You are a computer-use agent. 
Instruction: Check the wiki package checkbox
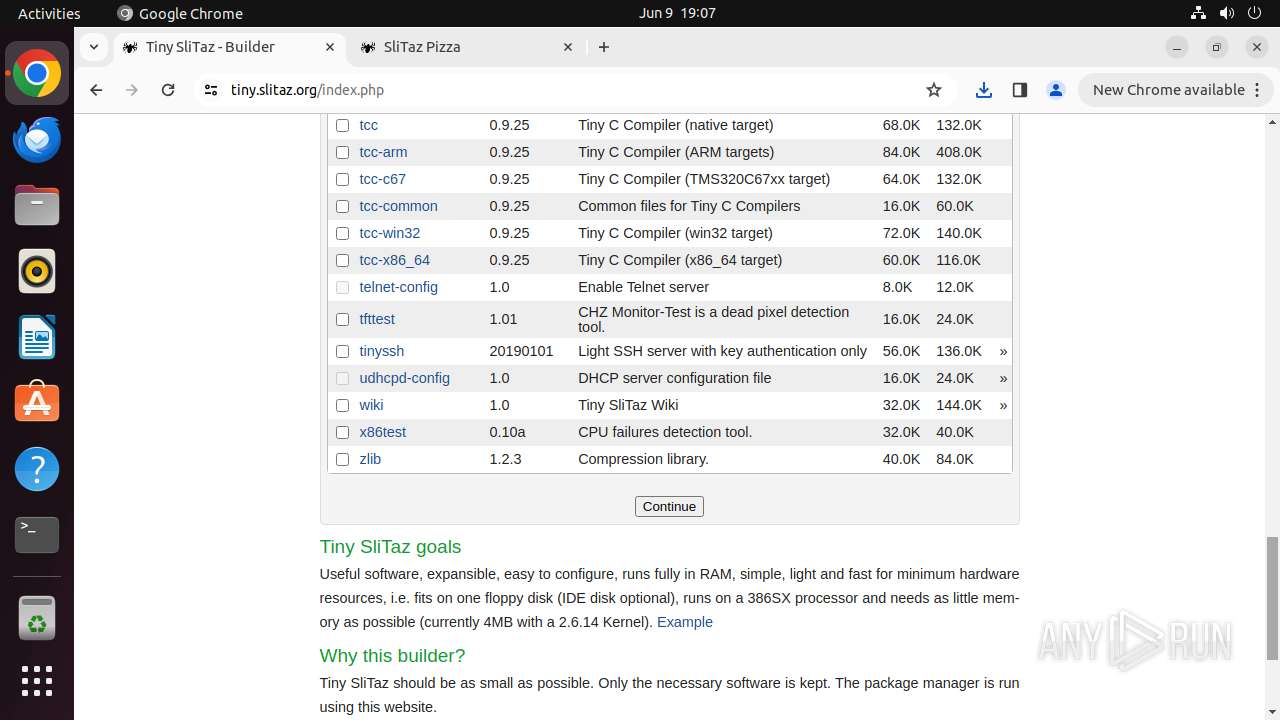click(x=342, y=405)
